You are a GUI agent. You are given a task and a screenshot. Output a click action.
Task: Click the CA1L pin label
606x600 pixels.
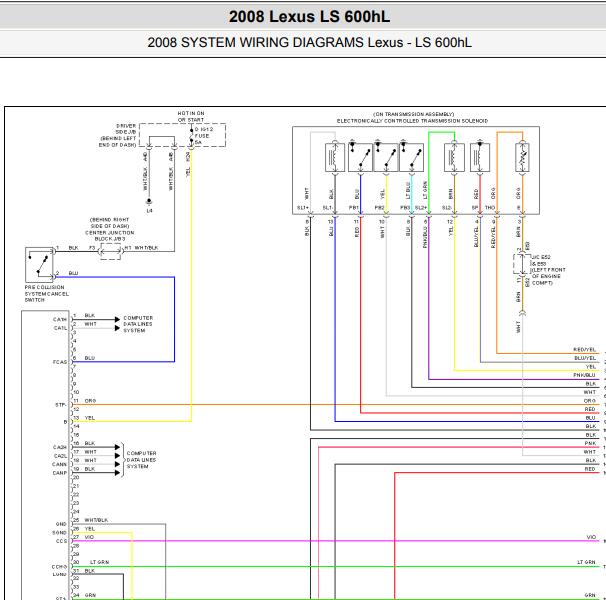coord(60,328)
